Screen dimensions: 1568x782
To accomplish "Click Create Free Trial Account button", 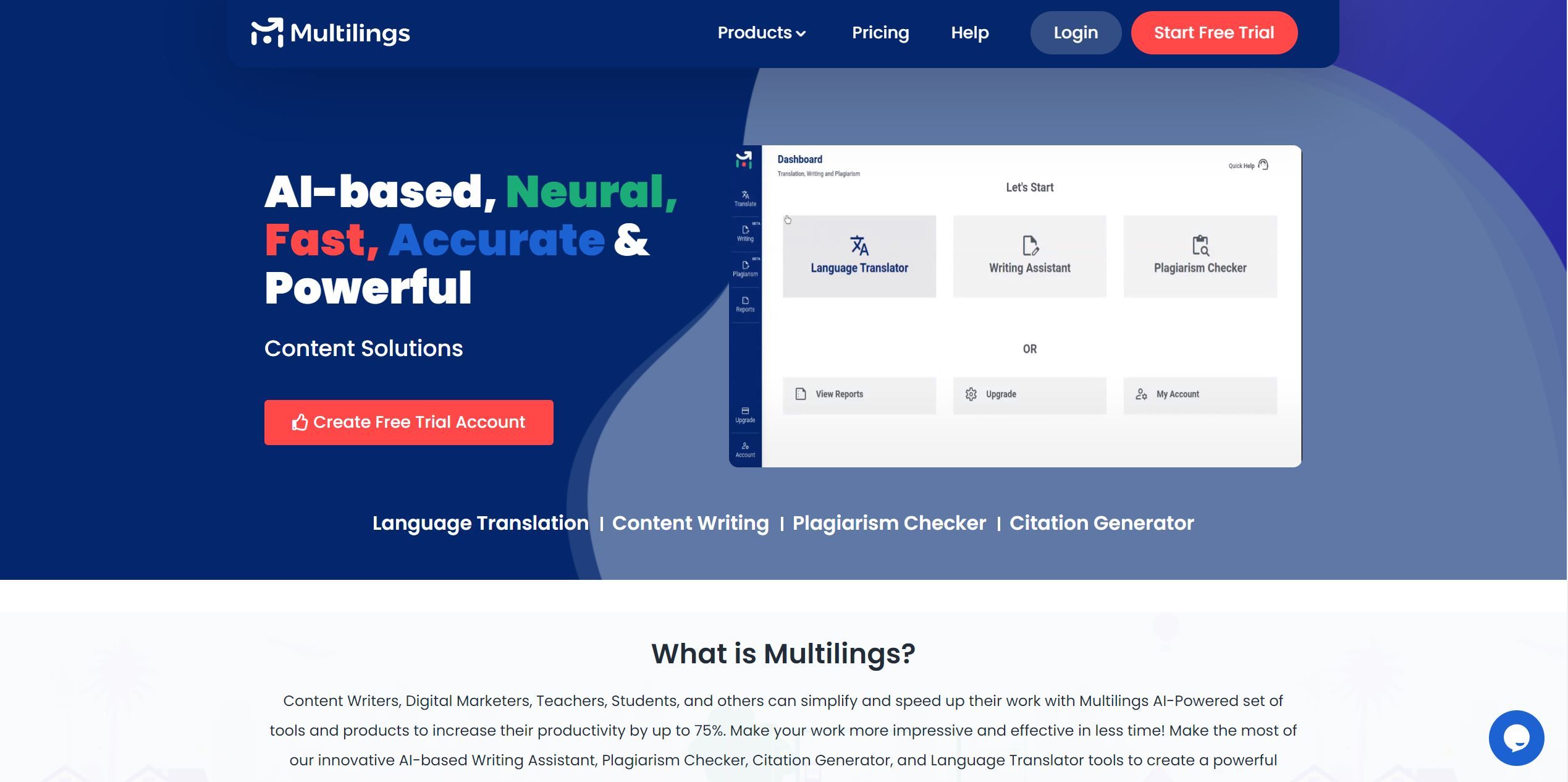I will click(x=408, y=422).
